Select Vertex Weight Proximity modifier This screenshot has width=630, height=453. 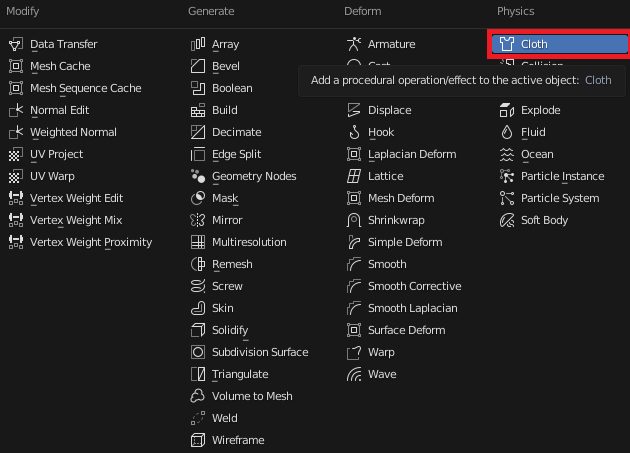[90, 242]
